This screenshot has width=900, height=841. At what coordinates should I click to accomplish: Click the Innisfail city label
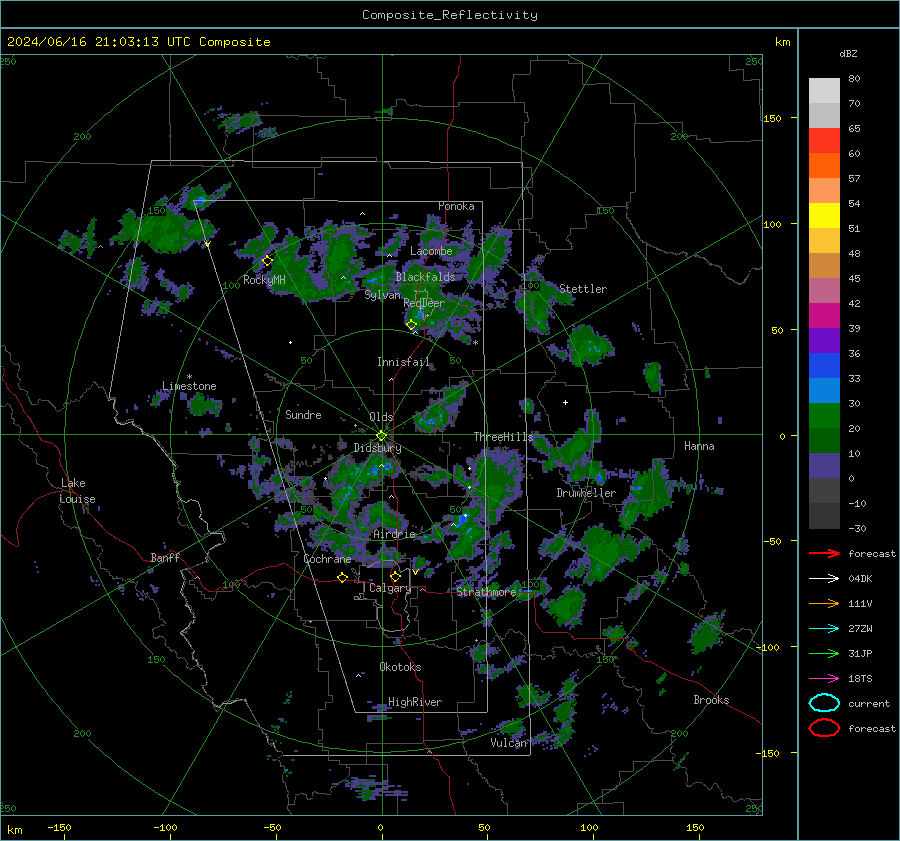[x=403, y=362]
